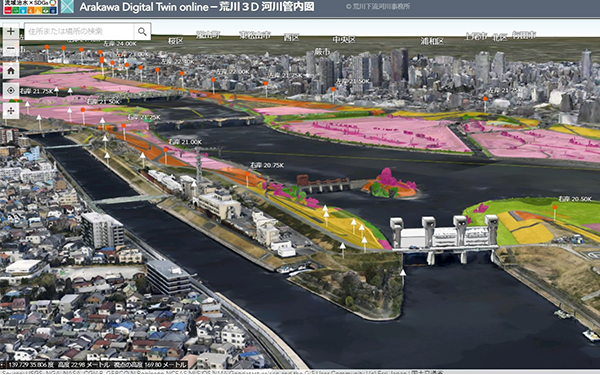Screen dimensions: 600x375
Task: Toggle the pan/rotate navigation arrows icon
Action: point(11,111)
